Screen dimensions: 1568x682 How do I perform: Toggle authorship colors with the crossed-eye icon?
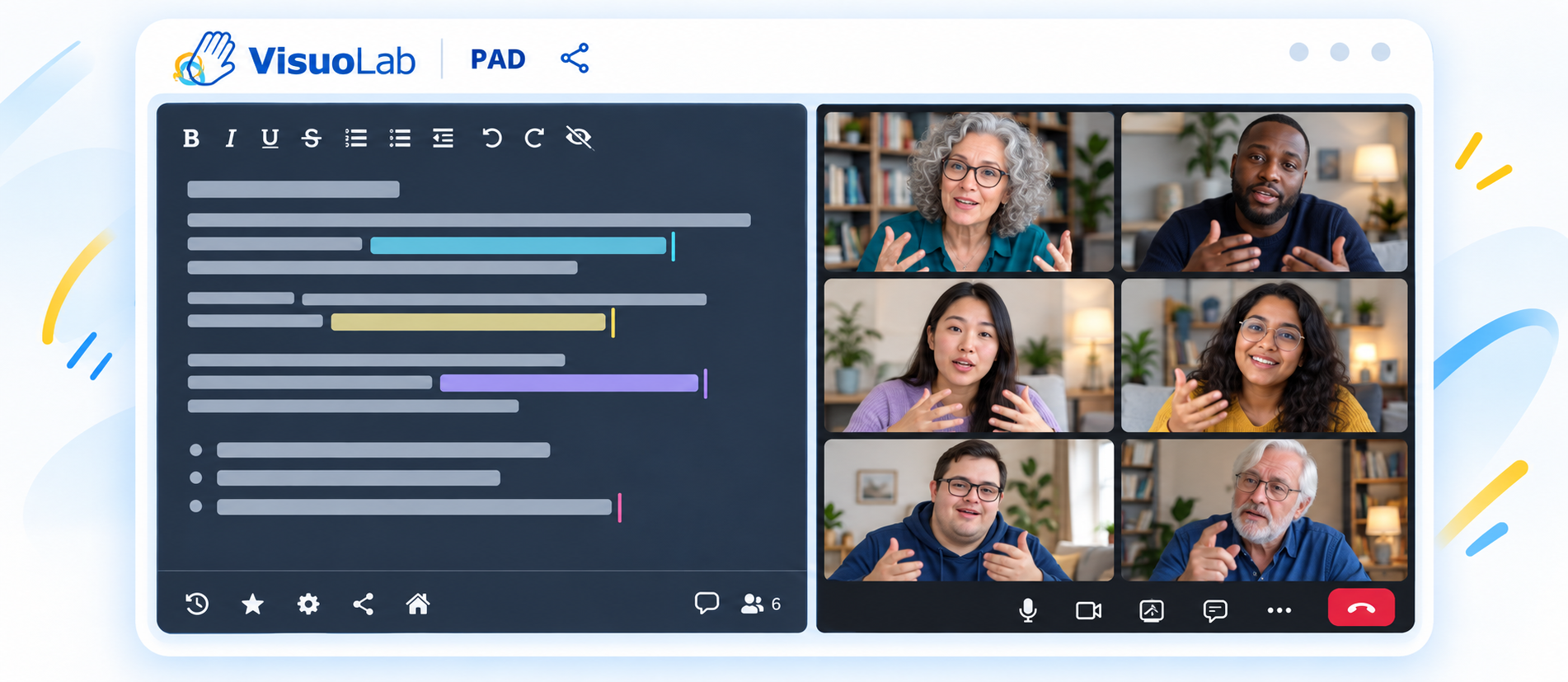(x=580, y=138)
